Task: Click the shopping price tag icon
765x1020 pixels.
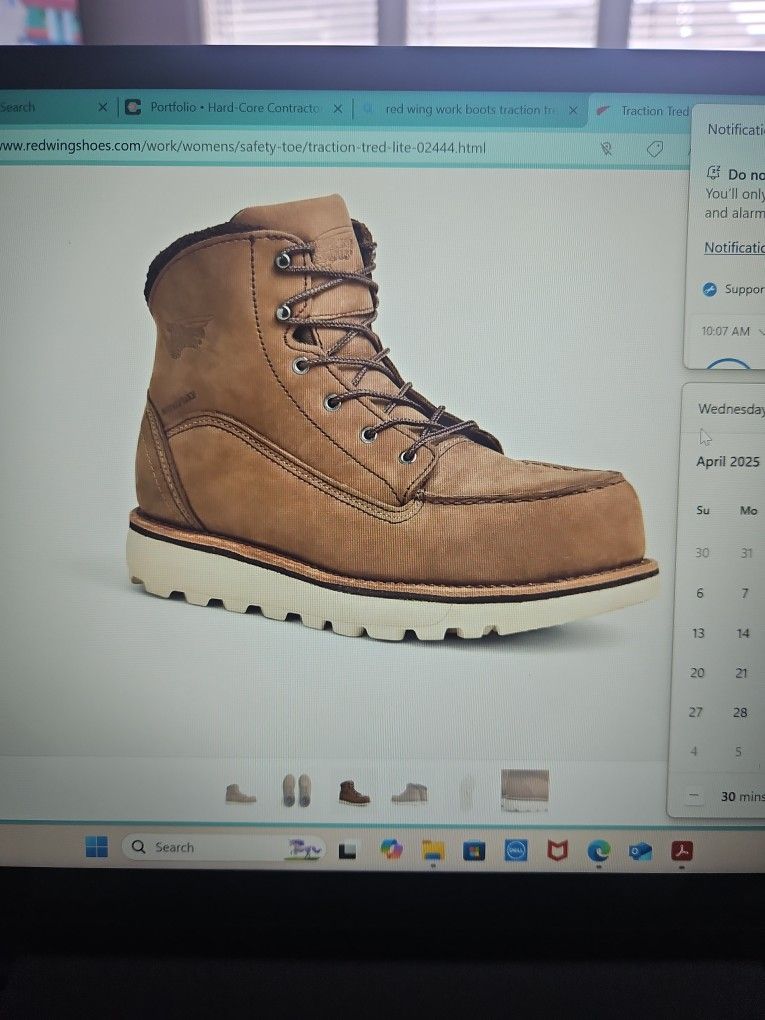Action: point(655,148)
